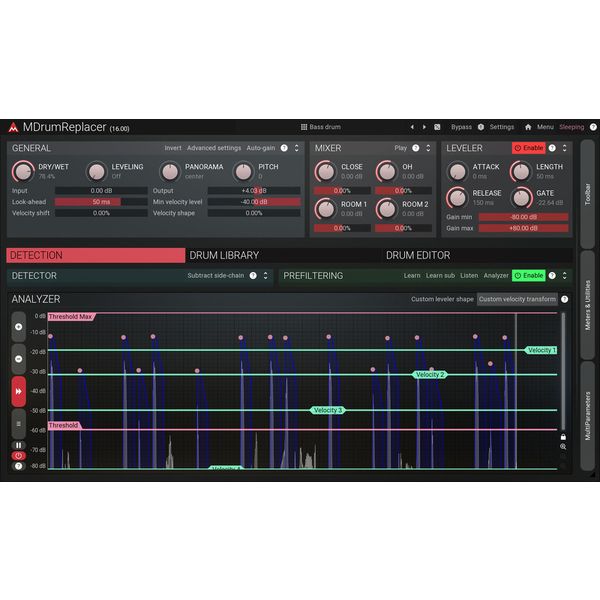Screen dimensions: 600x600
Task: Open help for the Prefiltering panel
Action: tap(552, 276)
